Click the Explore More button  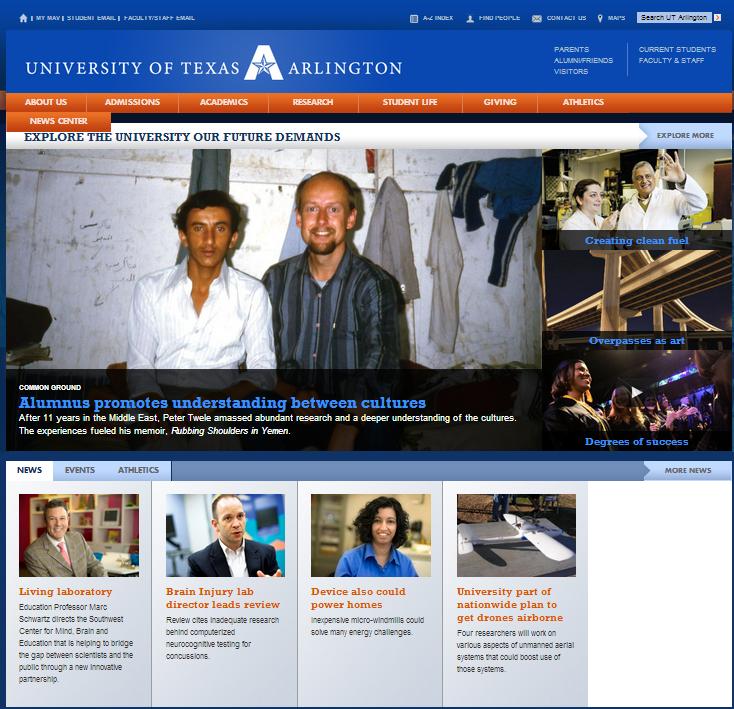(x=685, y=135)
